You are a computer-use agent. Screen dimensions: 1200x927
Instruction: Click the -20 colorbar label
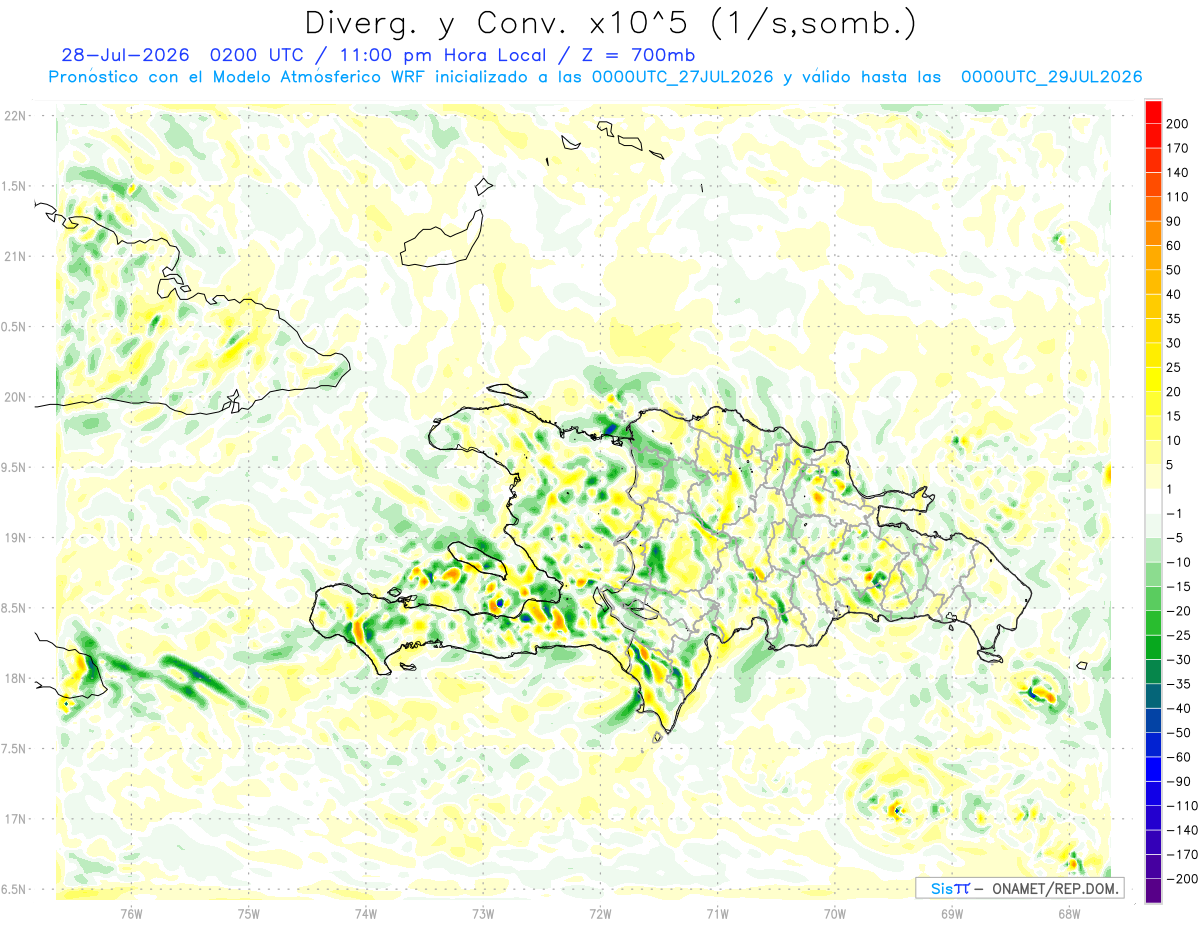tap(1180, 611)
